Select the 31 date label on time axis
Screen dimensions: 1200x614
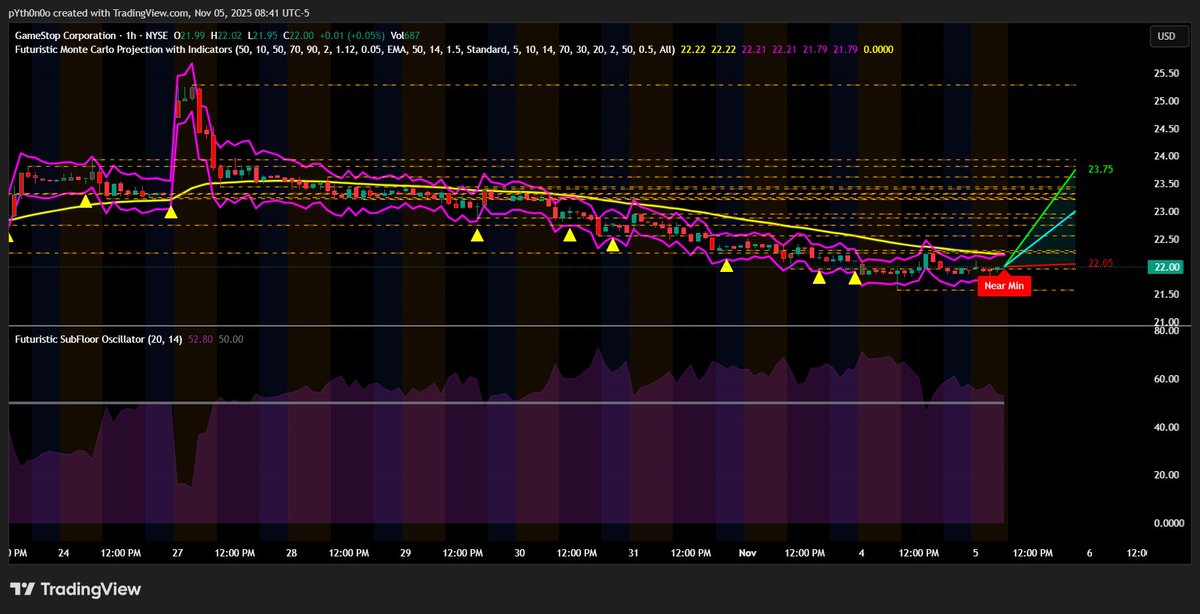pyautogui.click(x=634, y=552)
